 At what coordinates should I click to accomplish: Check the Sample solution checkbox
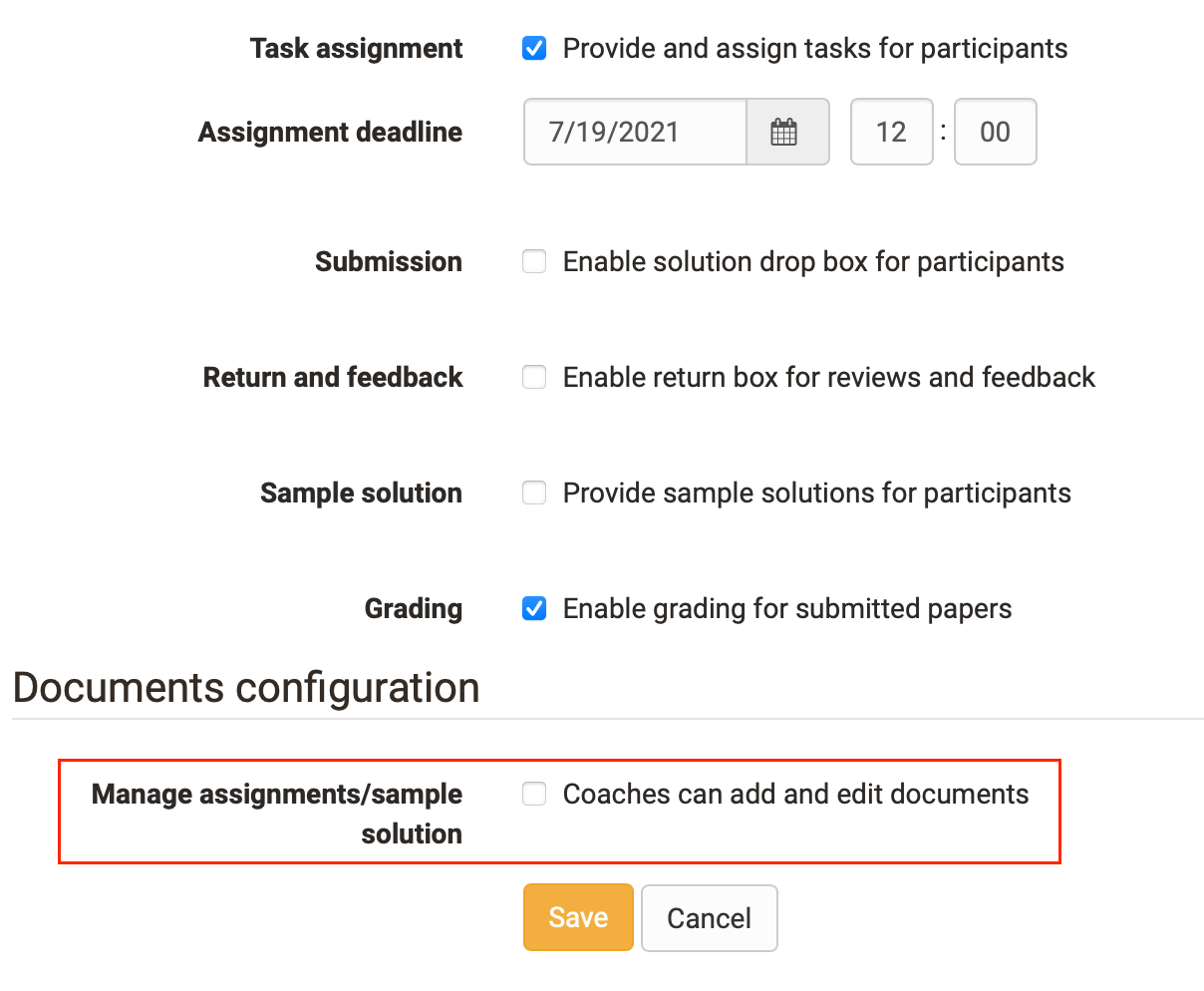point(534,493)
